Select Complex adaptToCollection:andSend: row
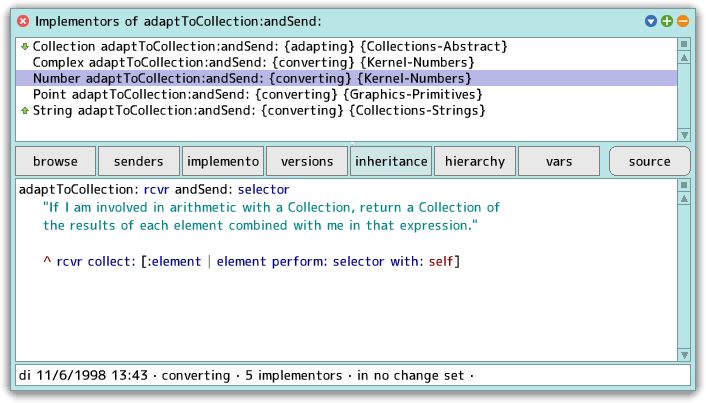The image size is (706, 403). [346, 62]
